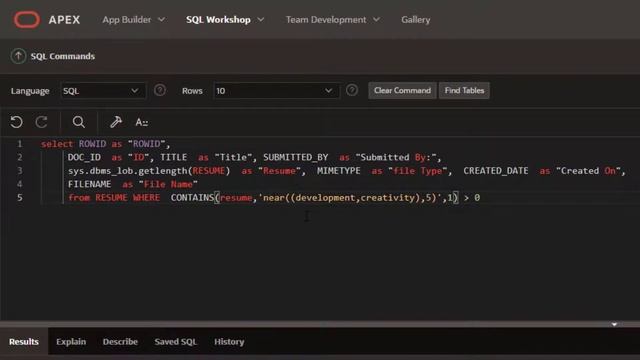The width and height of the screenshot is (640, 360).
Task: Switch to Describe tab
Action: [x=120, y=342]
